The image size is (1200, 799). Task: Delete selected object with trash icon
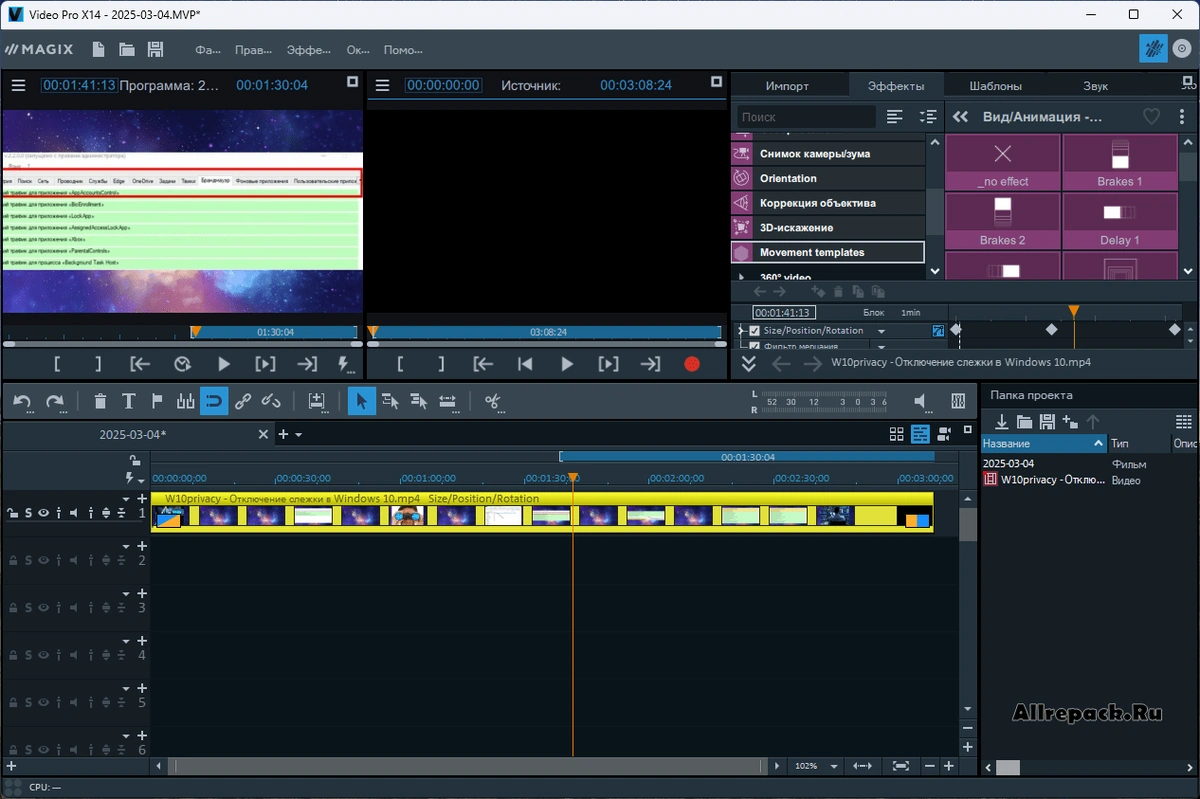[x=100, y=401]
